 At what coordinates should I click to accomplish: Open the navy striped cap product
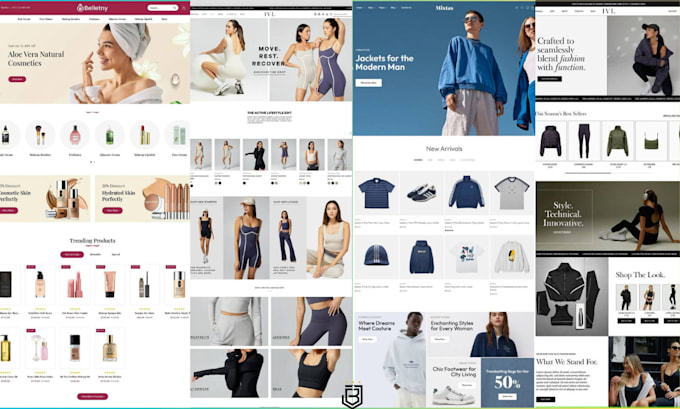point(376,257)
